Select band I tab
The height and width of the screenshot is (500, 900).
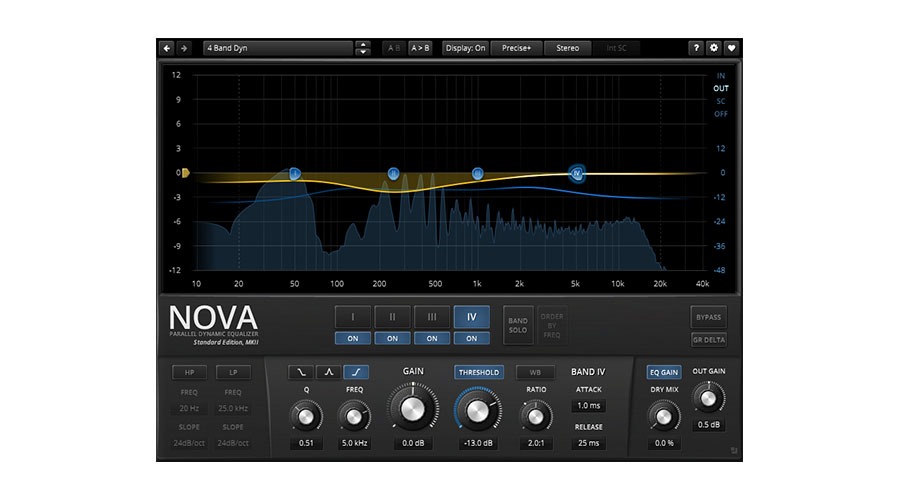[x=353, y=317]
